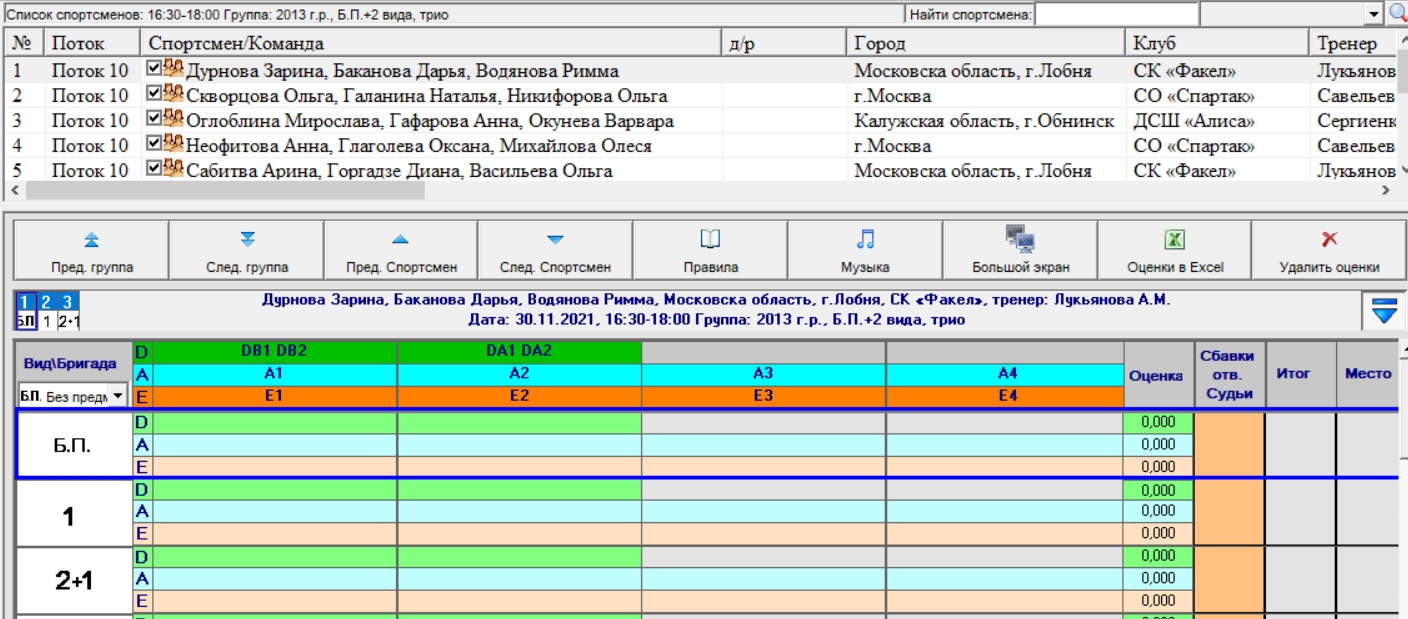Screen dimensions: 1408x619
Task: Show scores on big screen (Большой экран)
Action: [x=1020, y=250]
